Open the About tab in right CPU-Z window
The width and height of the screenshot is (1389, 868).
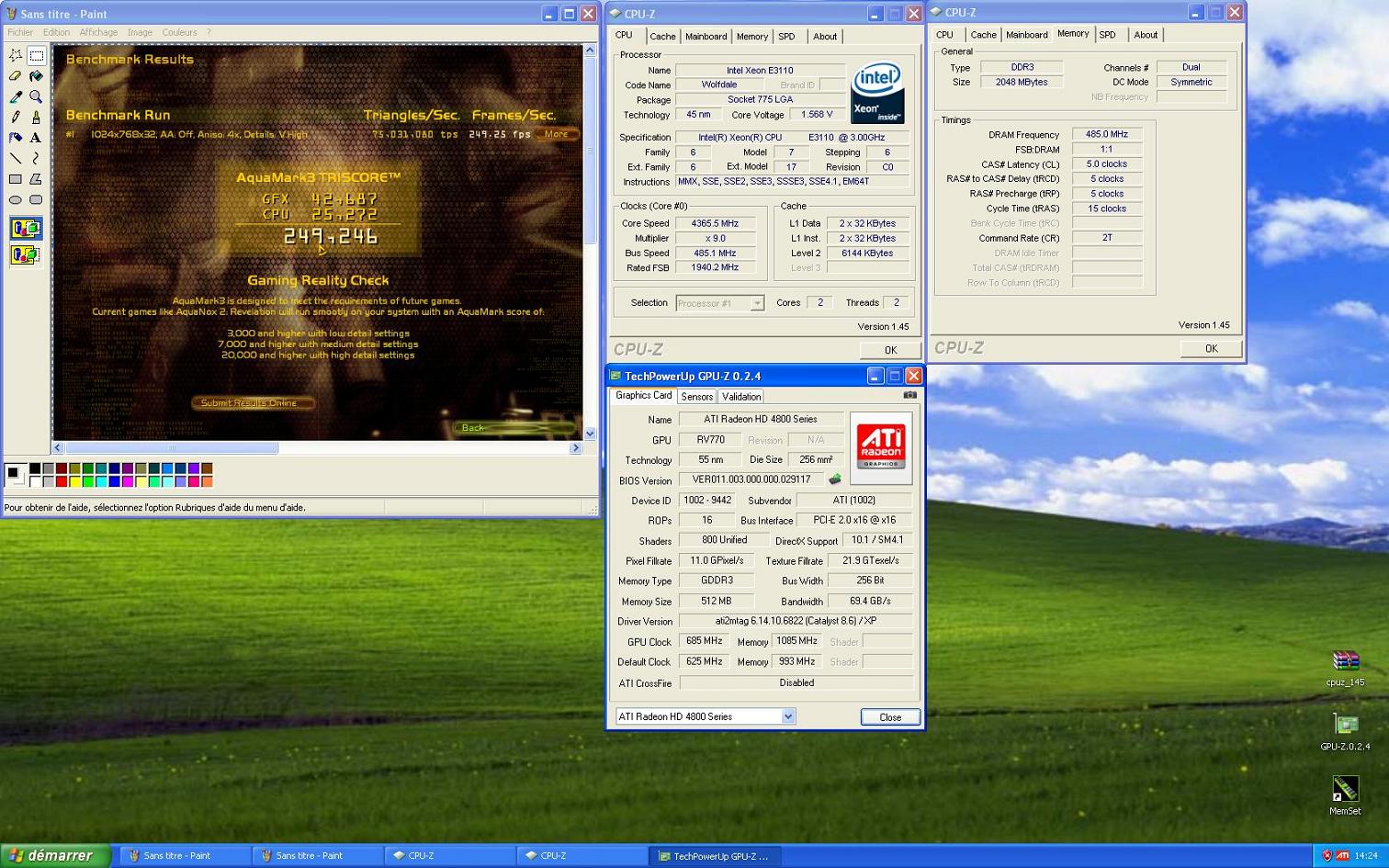tap(1146, 35)
